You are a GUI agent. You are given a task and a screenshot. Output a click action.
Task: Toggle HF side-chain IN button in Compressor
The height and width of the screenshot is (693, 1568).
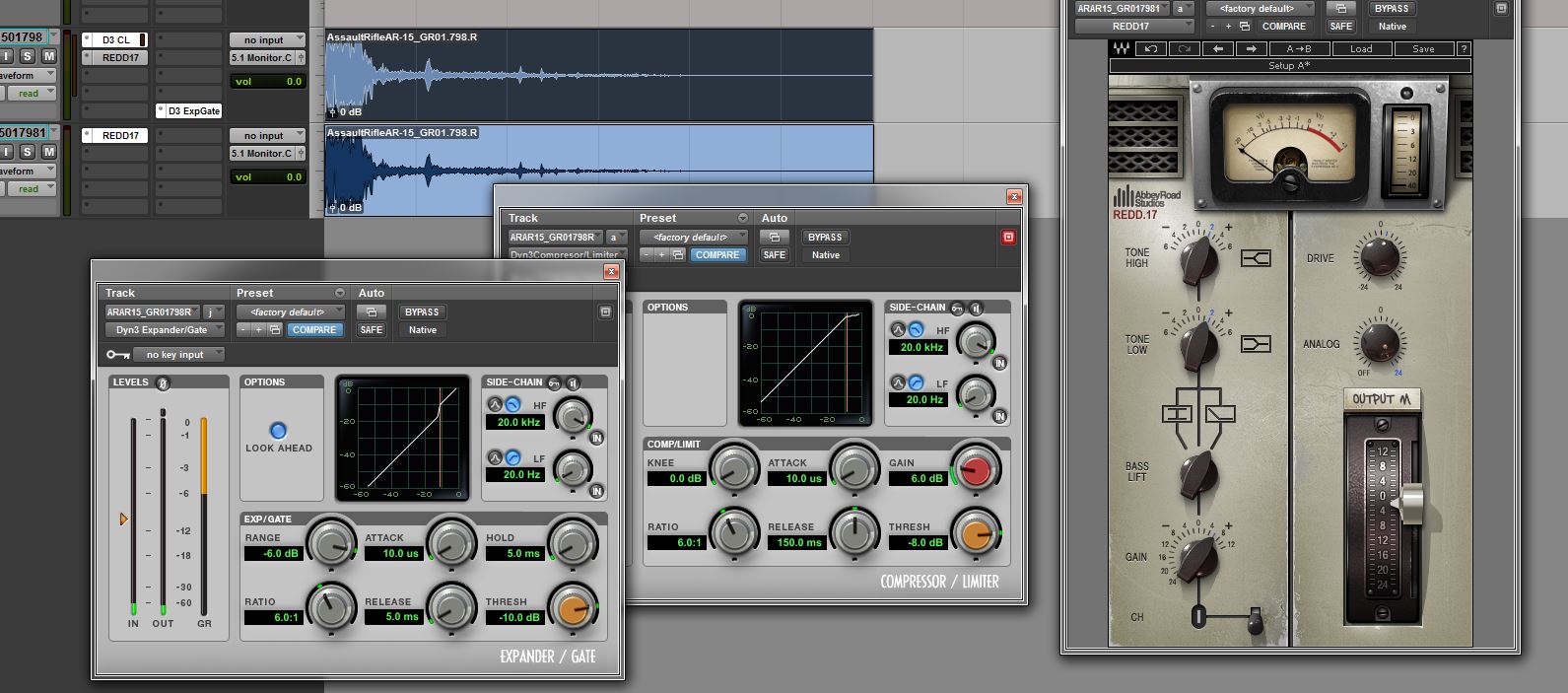click(x=999, y=363)
